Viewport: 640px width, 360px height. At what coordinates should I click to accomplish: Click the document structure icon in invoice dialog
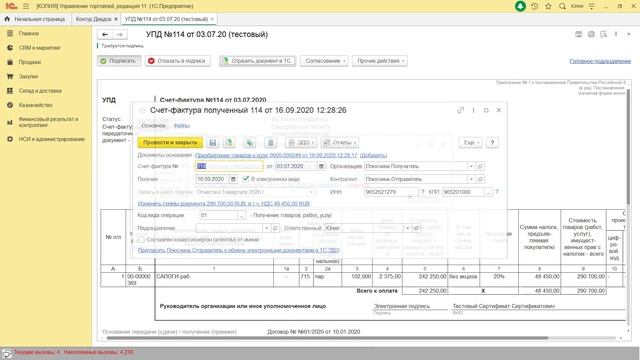click(270, 142)
